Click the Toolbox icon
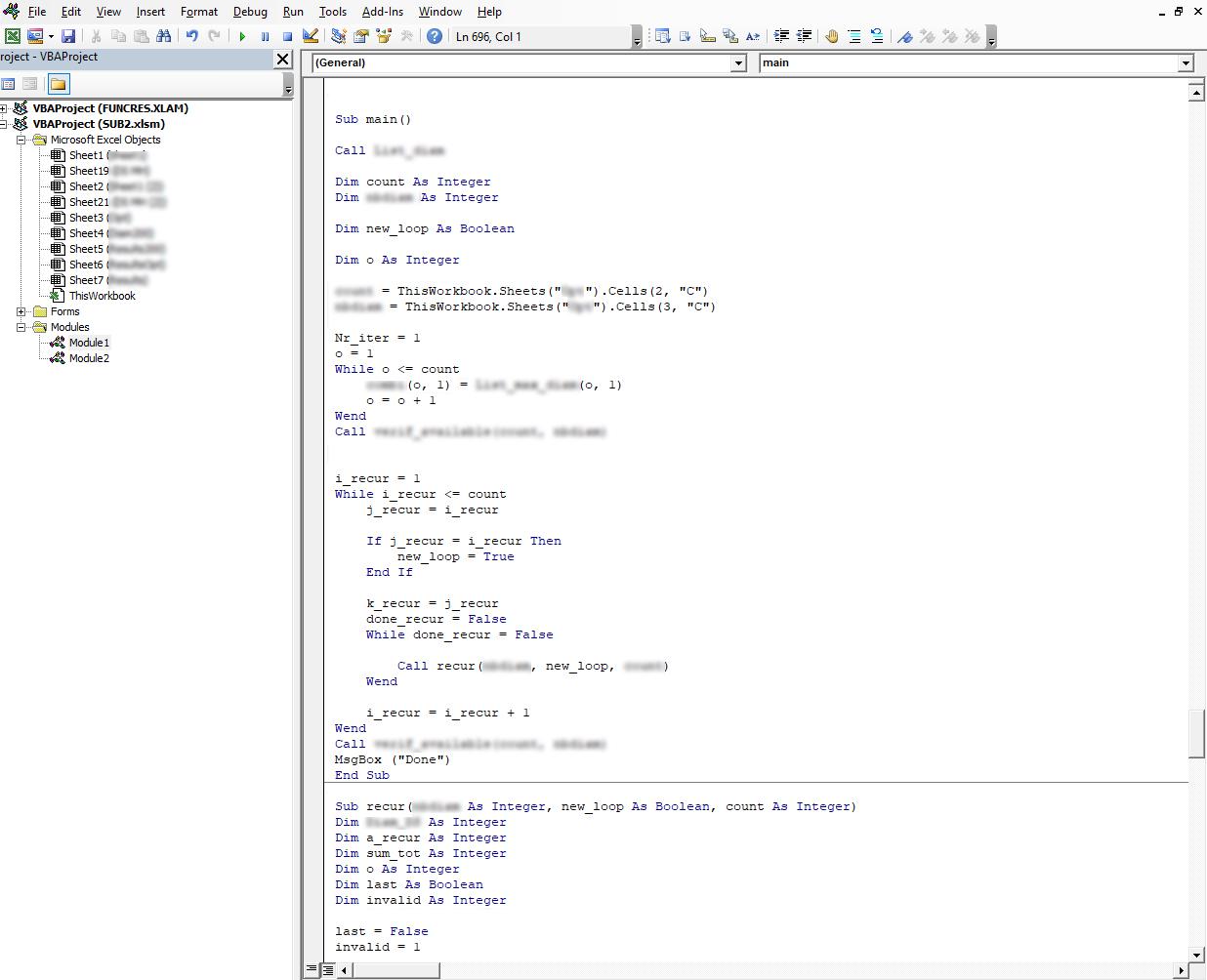 pyautogui.click(x=406, y=36)
